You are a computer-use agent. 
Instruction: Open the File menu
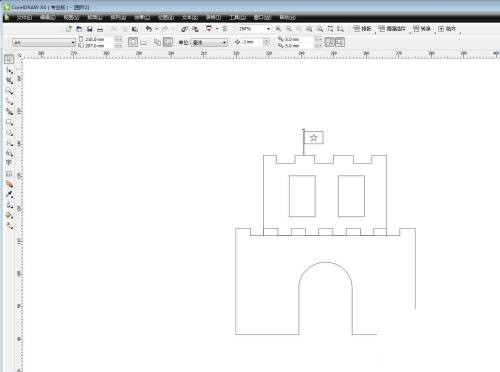[x=24, y=17]
